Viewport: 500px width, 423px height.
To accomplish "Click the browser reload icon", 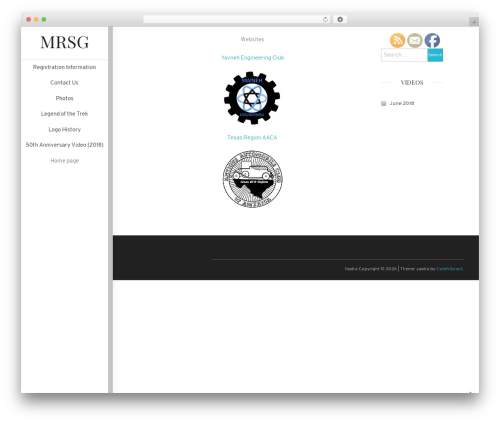I will 325,19.
